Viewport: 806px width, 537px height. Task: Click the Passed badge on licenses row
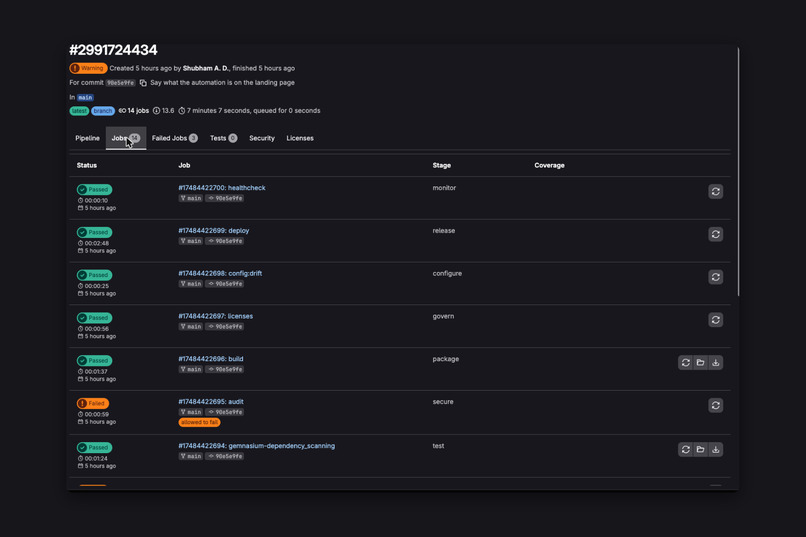tap(95, 318)
